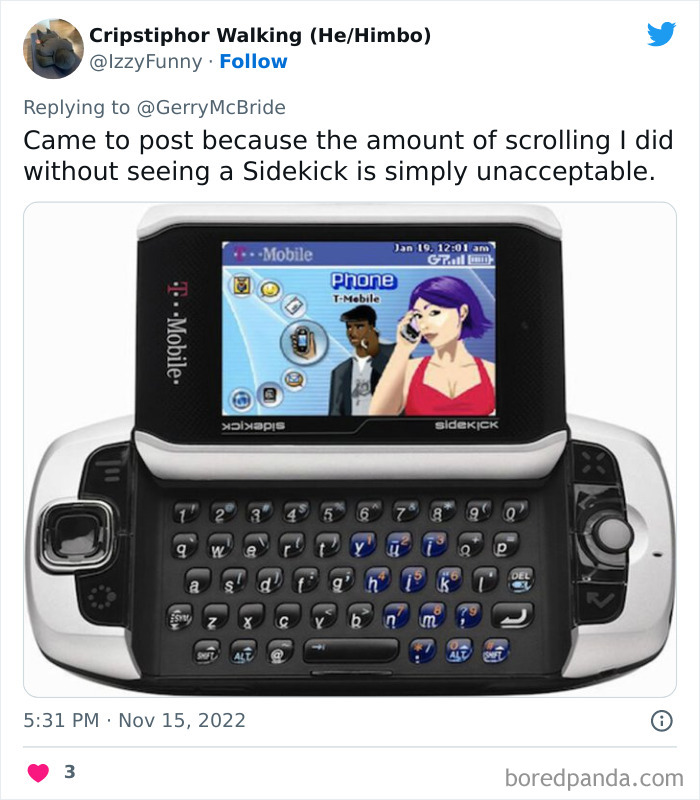Open the Address Book icon on Sidekick screen
700x800 pixels.
pyautogui.click(x=242, y=284)
